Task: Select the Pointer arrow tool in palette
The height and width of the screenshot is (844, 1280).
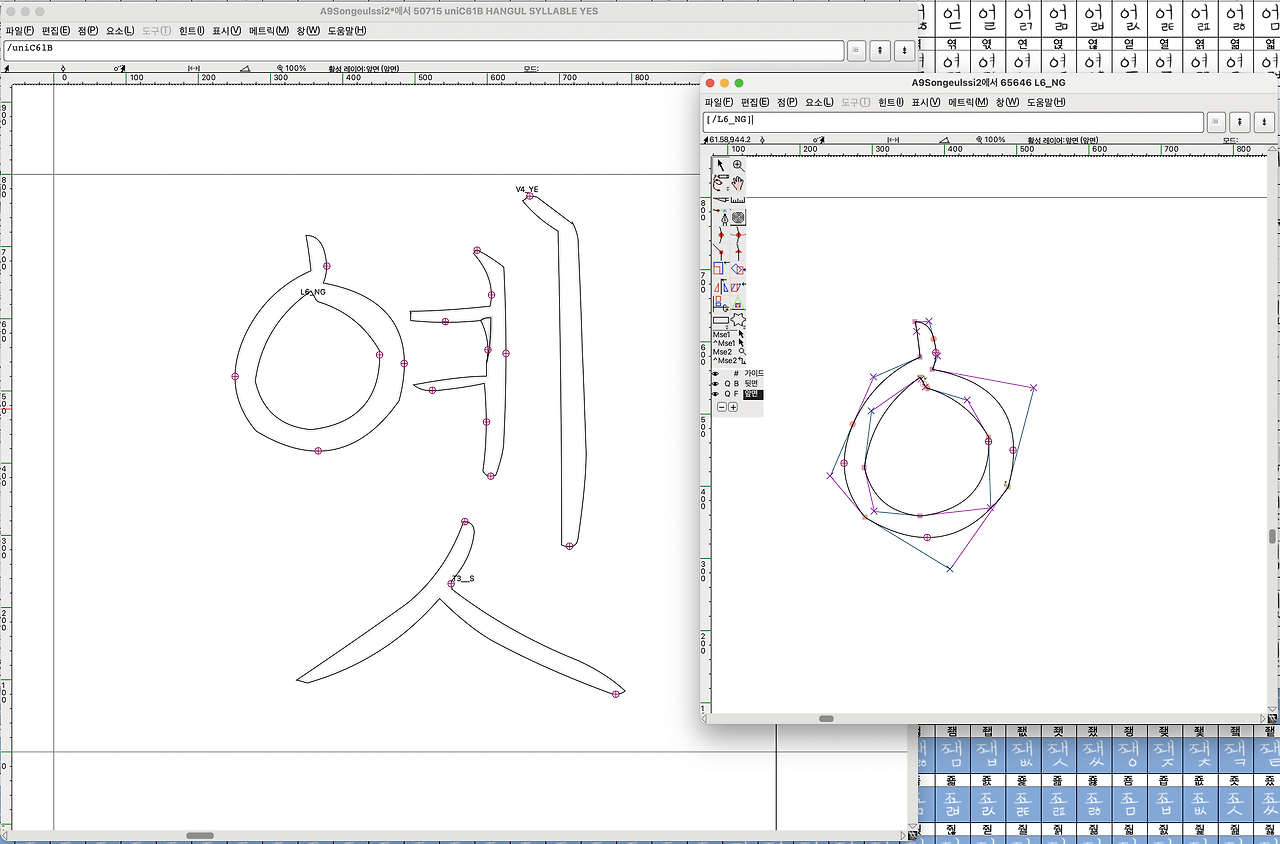Action: (720, 165)
